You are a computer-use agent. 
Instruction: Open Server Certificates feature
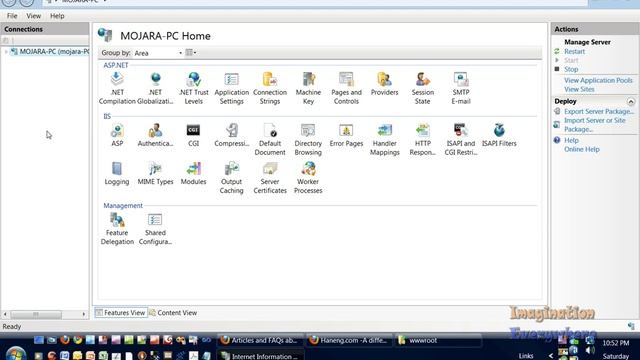coord(270,178)
